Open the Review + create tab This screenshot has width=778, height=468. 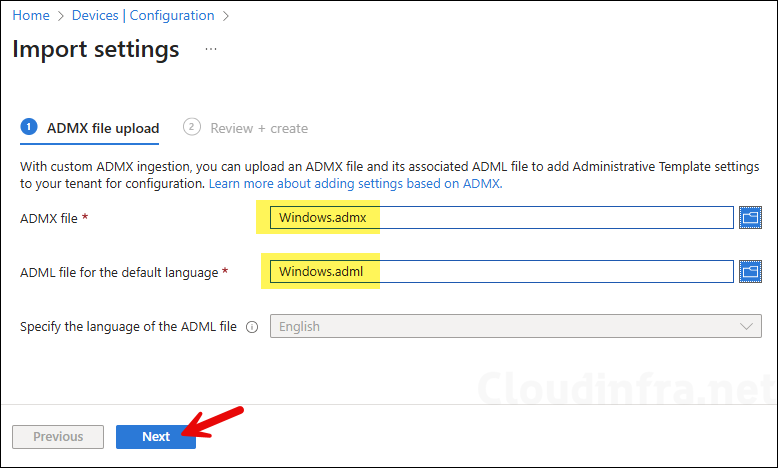point(258,128)
